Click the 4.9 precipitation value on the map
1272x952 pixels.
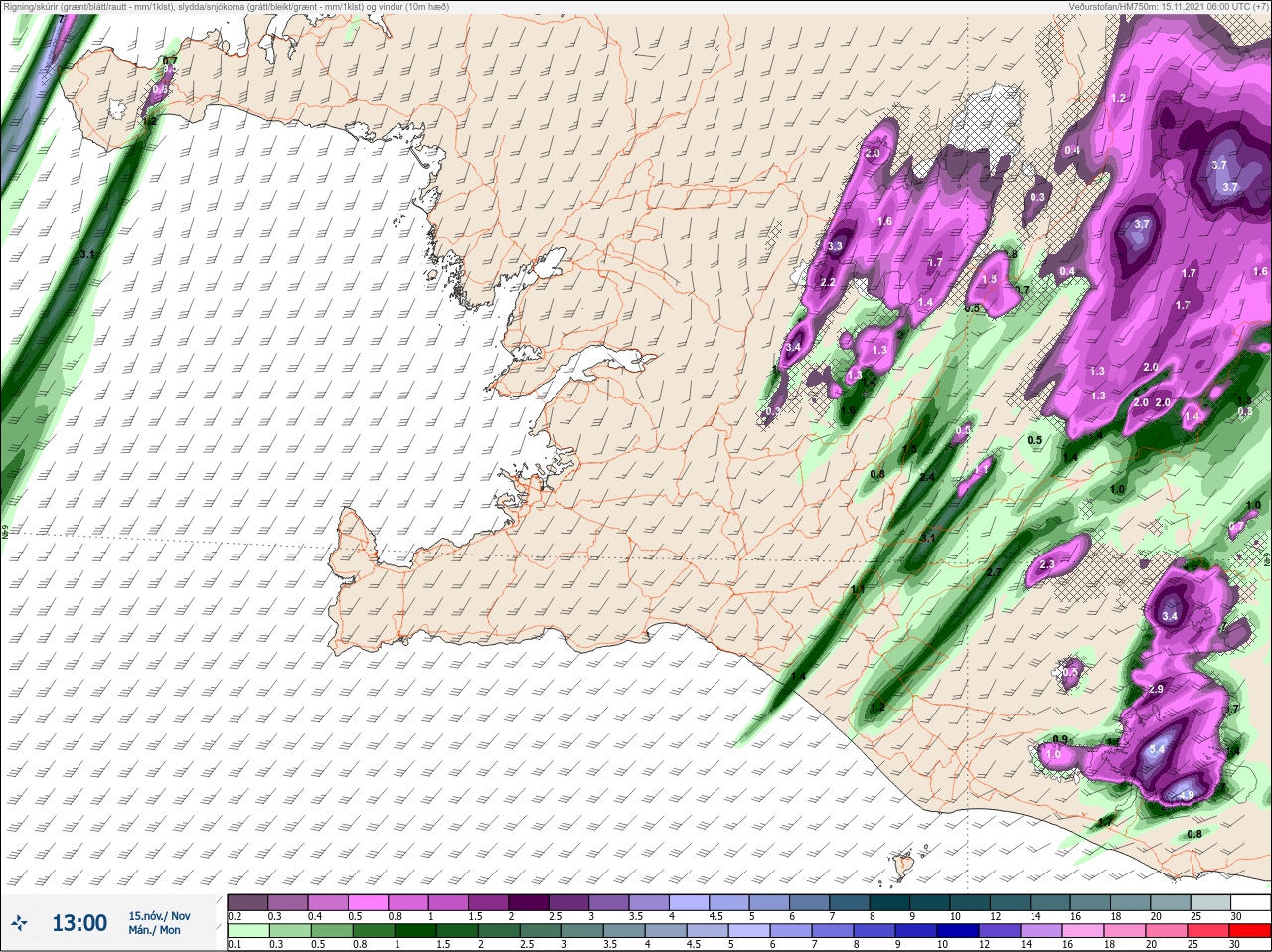pos(1185,795)
